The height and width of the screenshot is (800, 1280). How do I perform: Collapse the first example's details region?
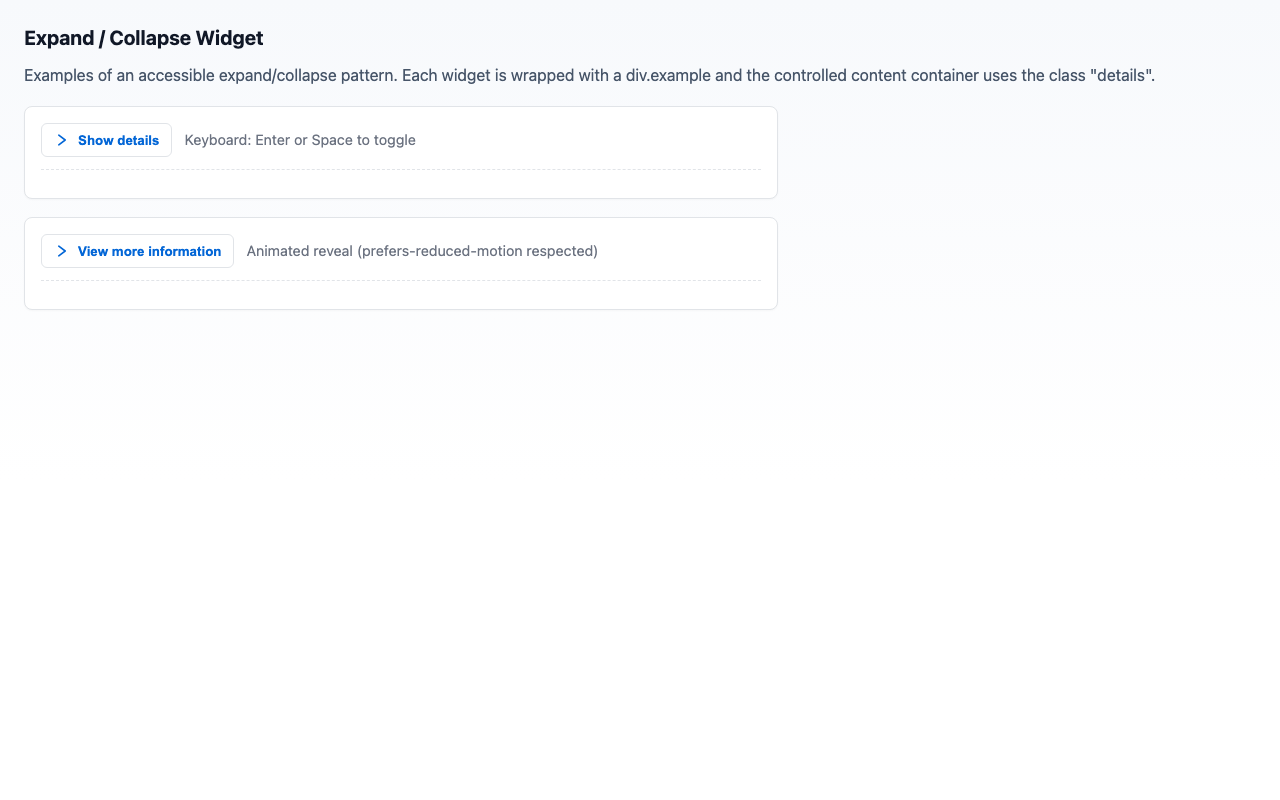106,140
